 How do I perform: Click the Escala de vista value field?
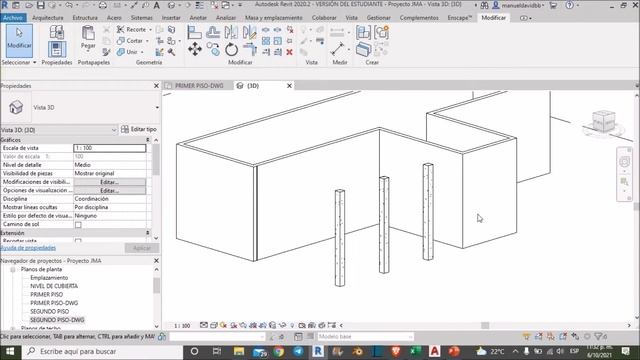click(109, 148)
